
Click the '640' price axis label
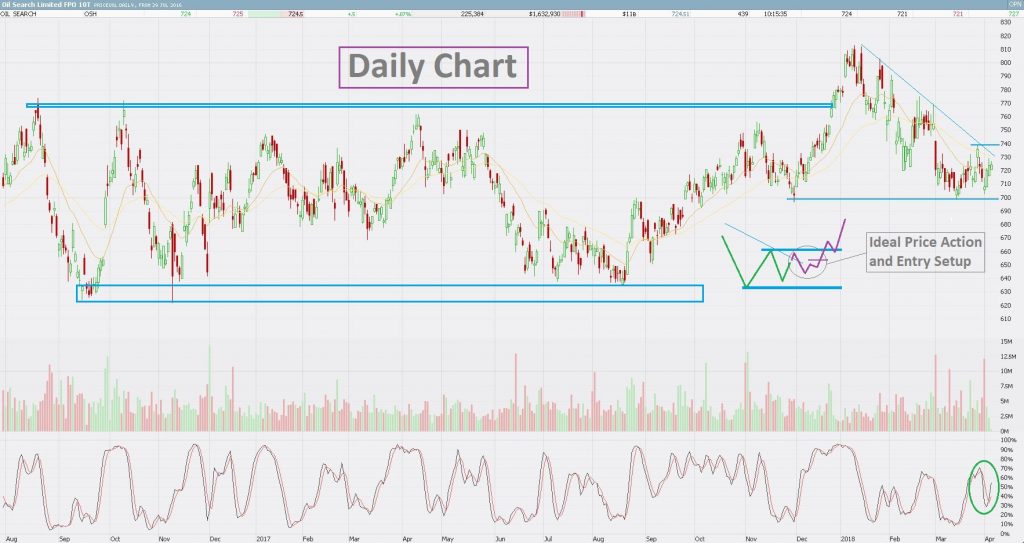[1006, 278]
